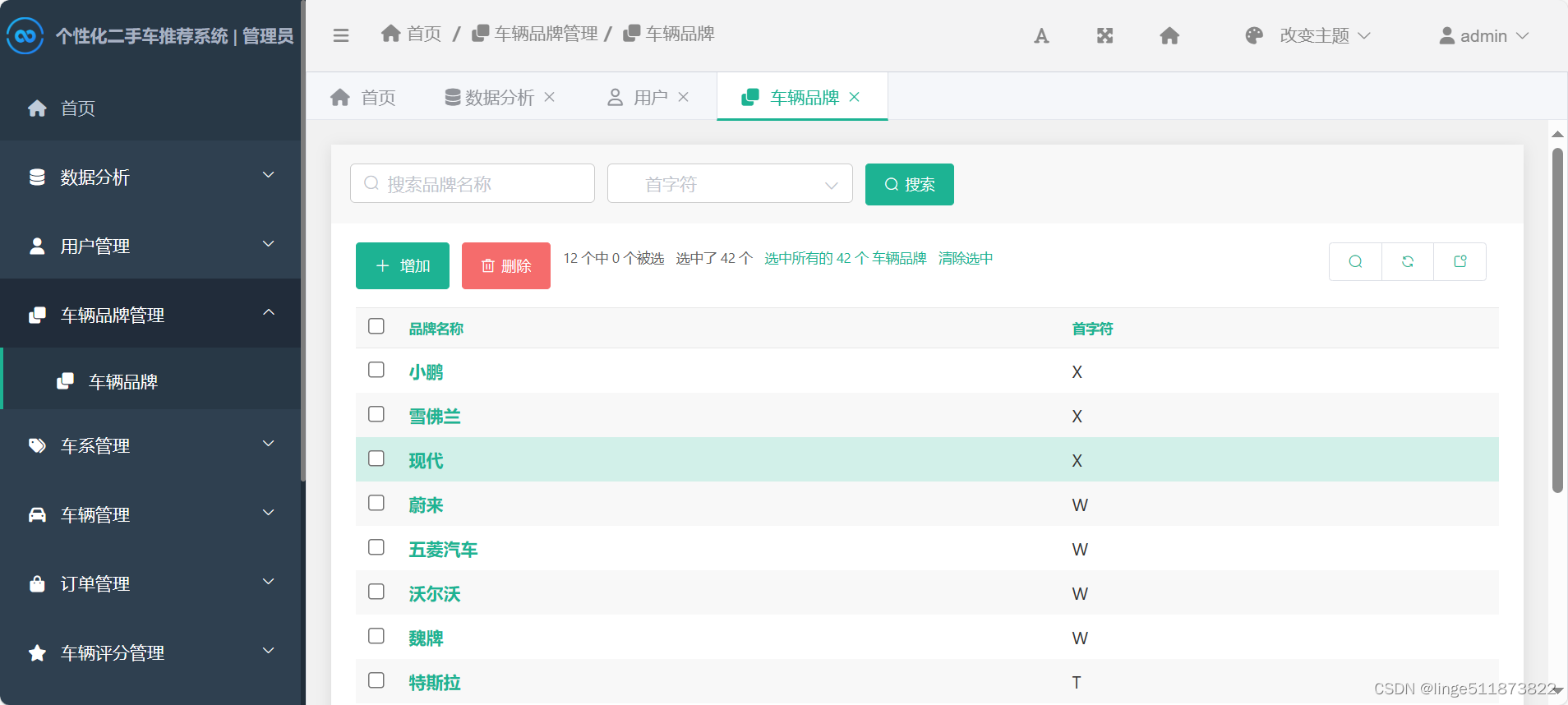Image resolution: width=1568 pixels, height=705 pixels.
Task: Click the red 删除 button
Action: (506, 265)
